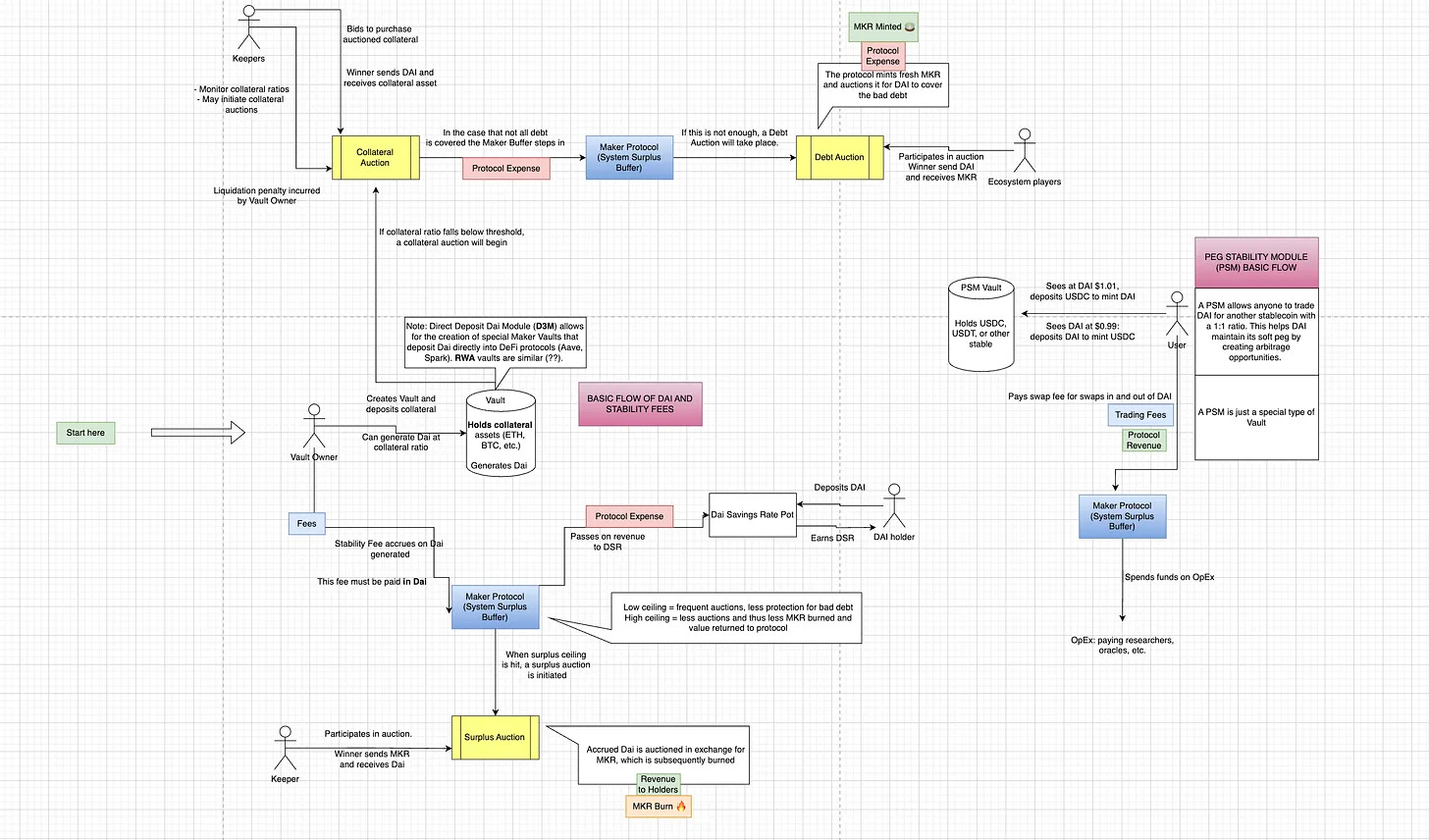
Task: Click the Maker Protocol box above Surplus Auction
Action: (x=495, y=606)
